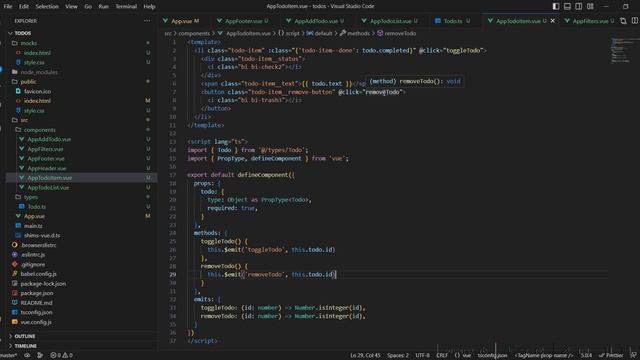The height and width of the screenshot is (360, 640).
Task: Click the minimap code overview
Action: (624, 51)
